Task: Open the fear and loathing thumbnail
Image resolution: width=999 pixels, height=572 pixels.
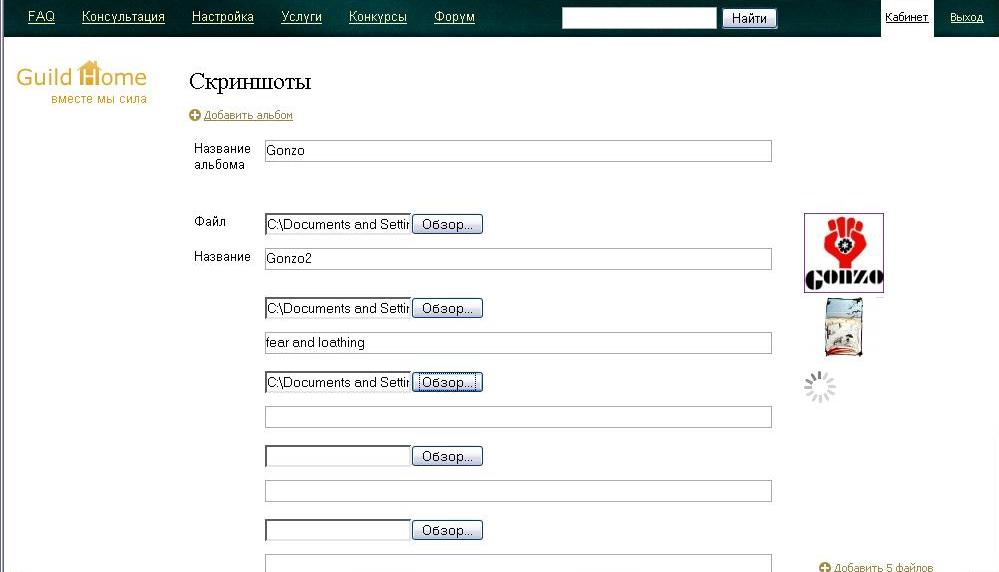Action: 843,327
